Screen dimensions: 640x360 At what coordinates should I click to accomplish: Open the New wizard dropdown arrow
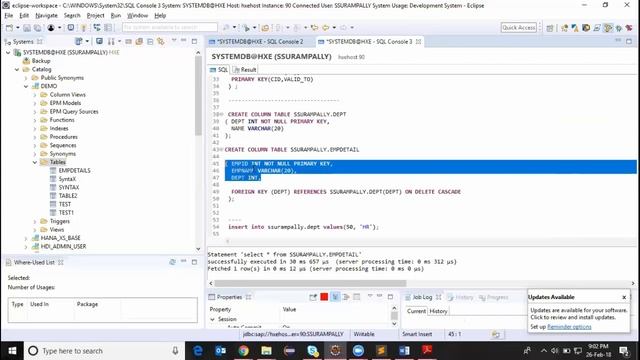click(18, 28)
